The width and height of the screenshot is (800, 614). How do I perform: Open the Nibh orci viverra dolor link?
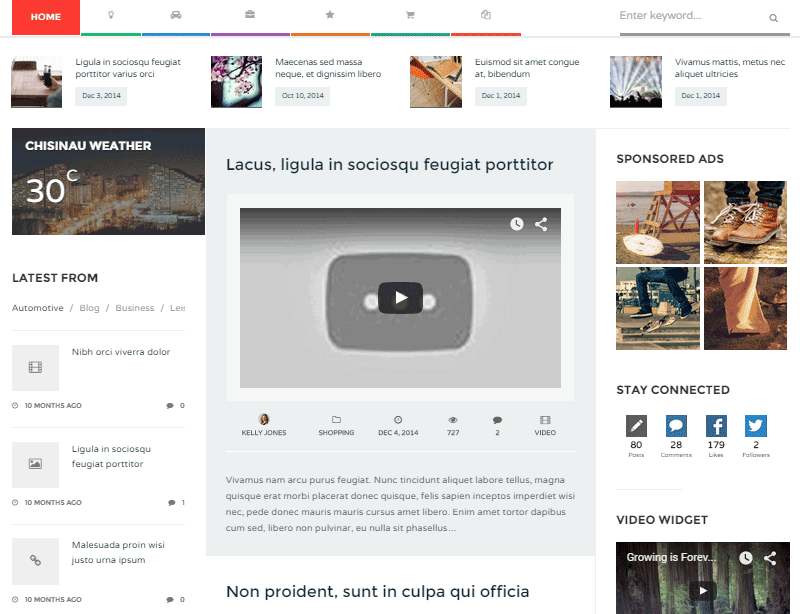click(121, 352)
